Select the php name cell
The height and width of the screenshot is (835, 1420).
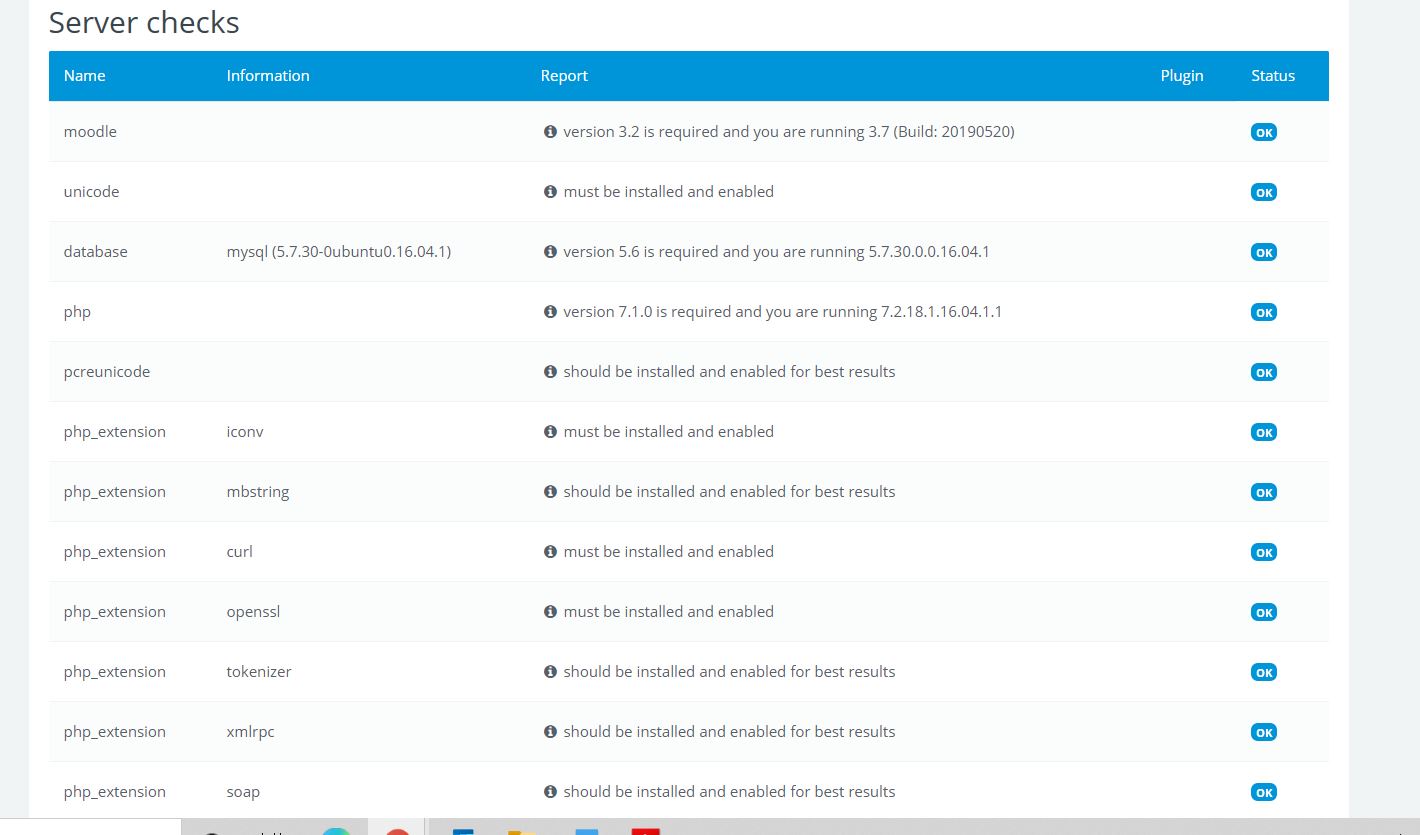77,312
